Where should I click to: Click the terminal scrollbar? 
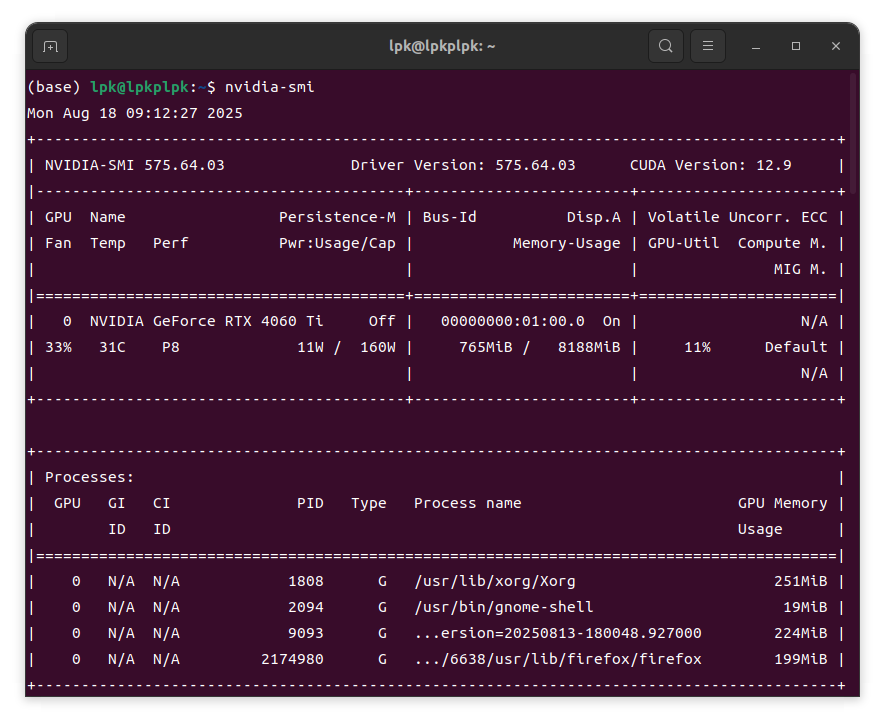[853, 134]
